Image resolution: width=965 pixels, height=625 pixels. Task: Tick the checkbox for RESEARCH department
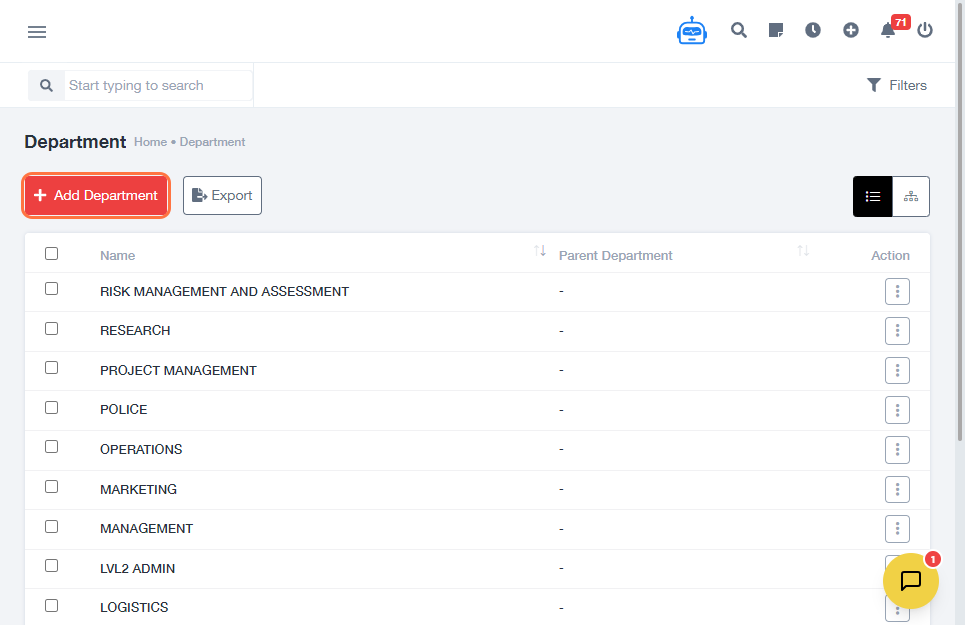tap(52, 329)
